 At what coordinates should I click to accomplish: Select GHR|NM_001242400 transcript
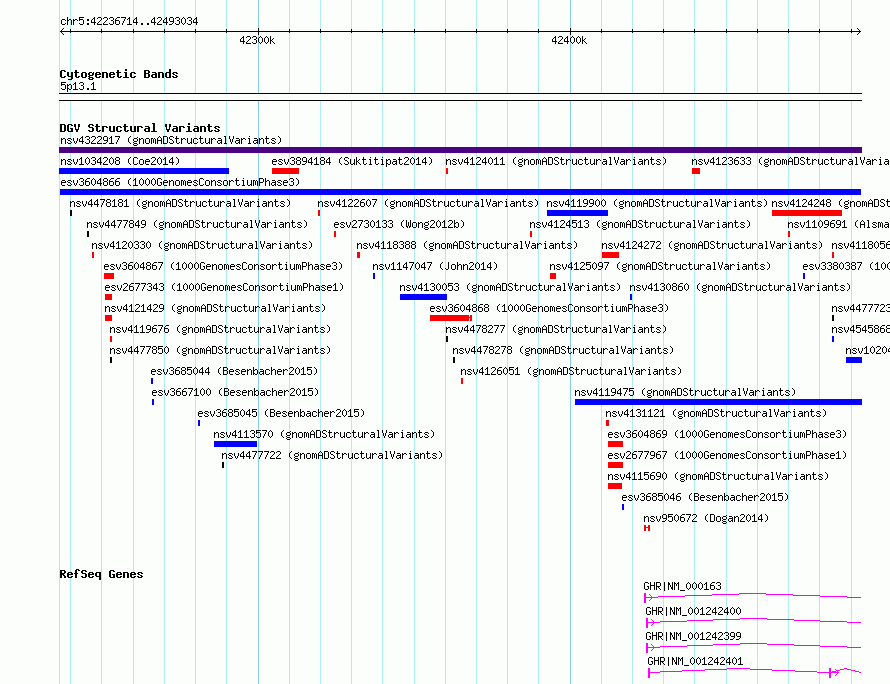coord(693,611)
